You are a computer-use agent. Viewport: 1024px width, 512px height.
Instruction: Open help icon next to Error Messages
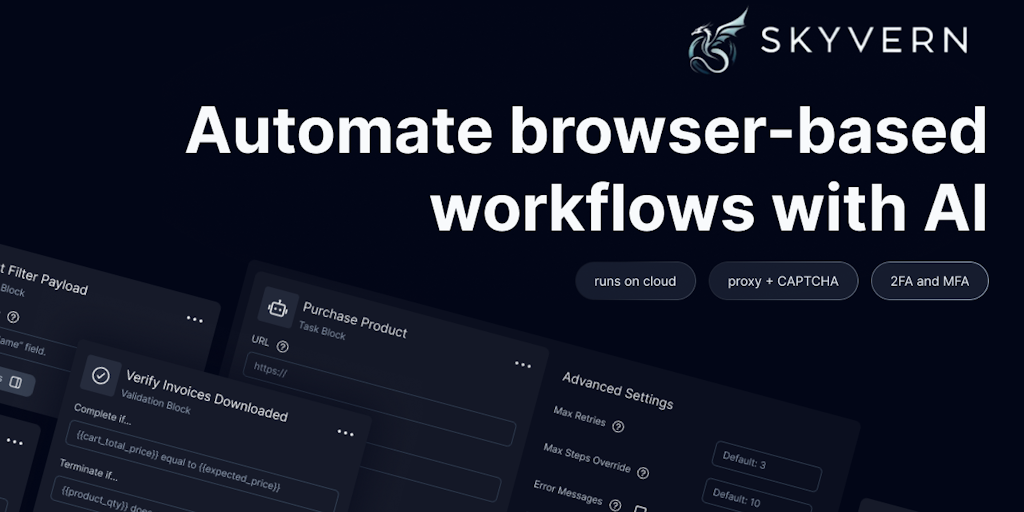click(615, 504)
